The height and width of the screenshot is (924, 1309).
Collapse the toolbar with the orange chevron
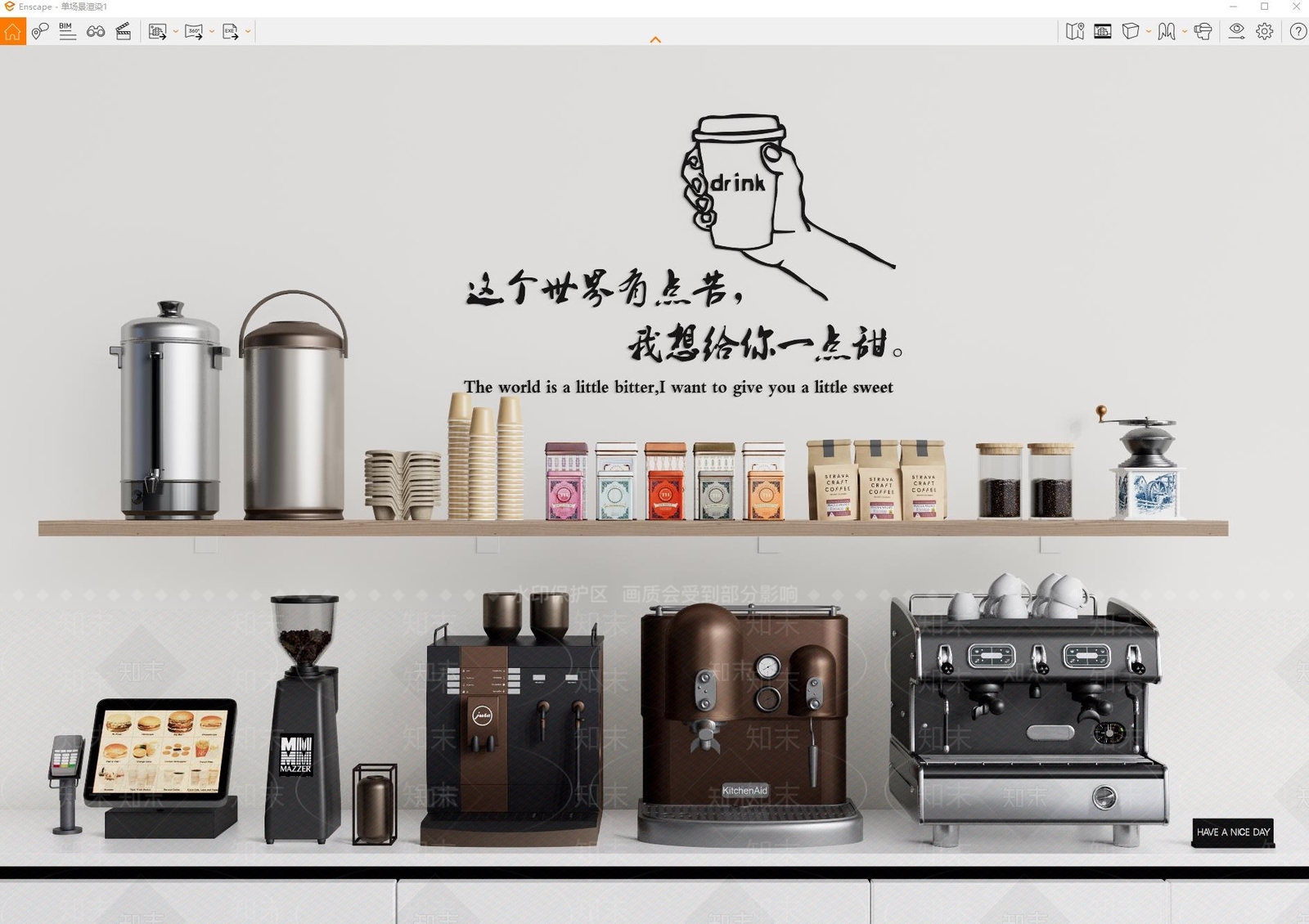[x=655, y=39]
